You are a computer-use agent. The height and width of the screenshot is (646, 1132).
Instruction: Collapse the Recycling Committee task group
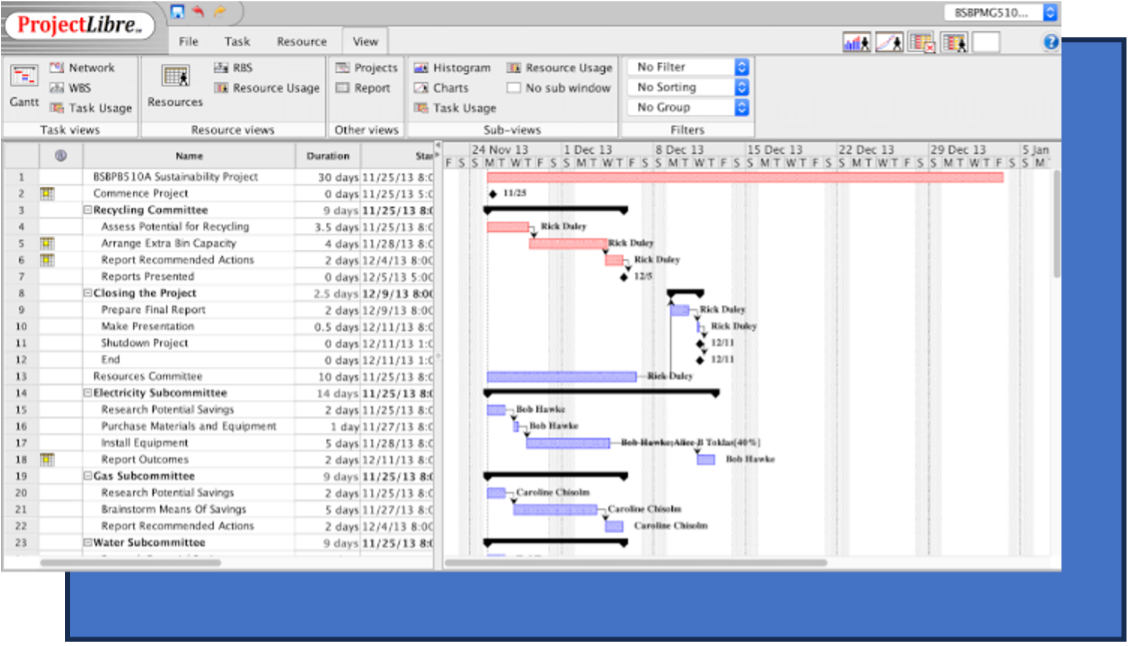(88, 211)
